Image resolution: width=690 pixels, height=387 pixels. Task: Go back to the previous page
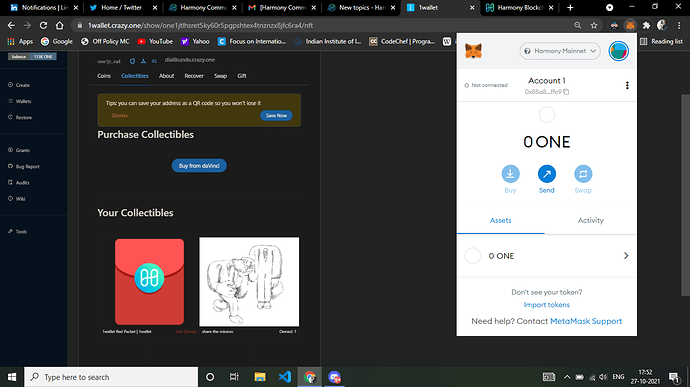[x=11, y=26]
